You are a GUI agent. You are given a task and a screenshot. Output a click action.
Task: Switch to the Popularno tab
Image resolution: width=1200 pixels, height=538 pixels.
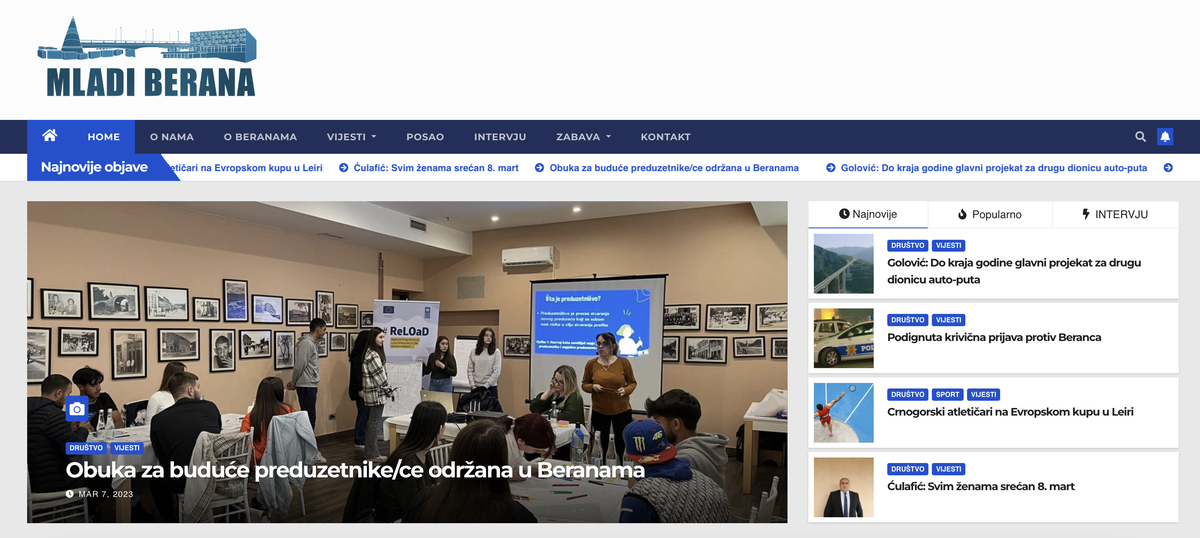click(990, 214)
